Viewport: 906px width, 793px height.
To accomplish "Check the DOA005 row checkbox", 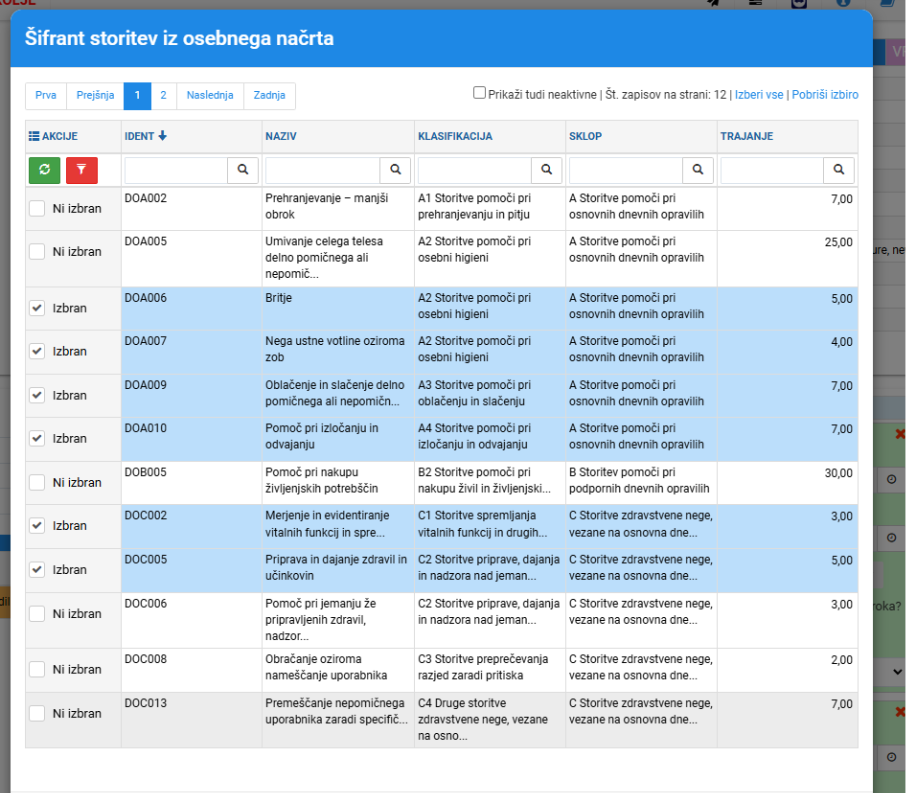I will (37, 251).
